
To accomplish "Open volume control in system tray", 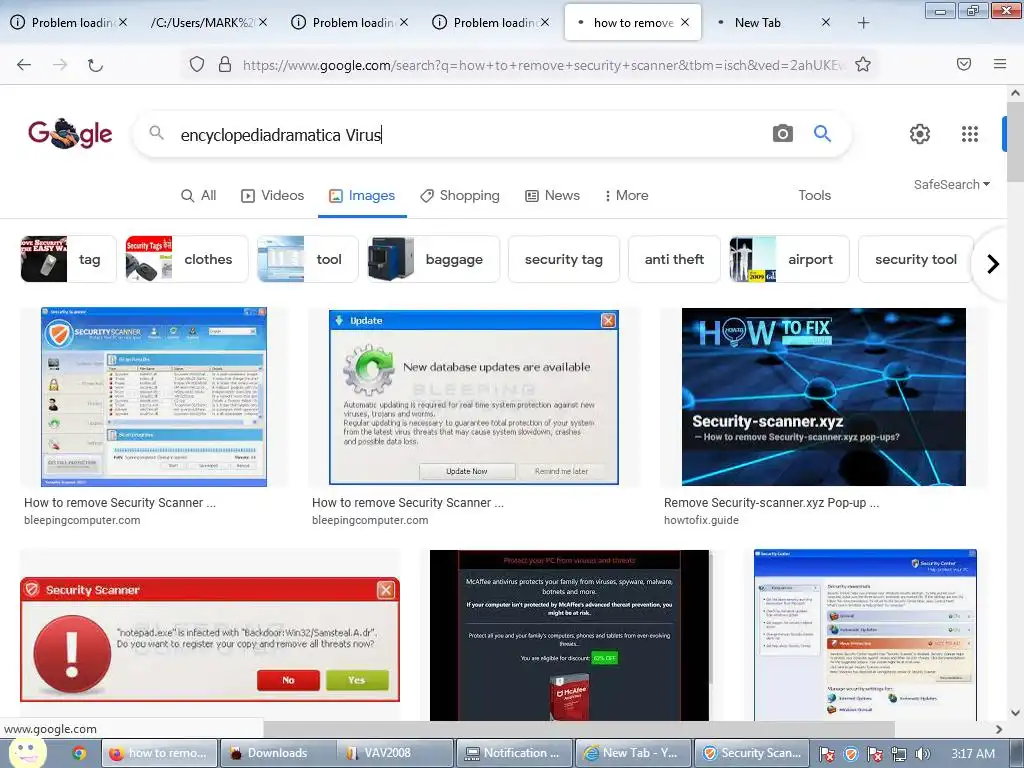I will point(922,754).
